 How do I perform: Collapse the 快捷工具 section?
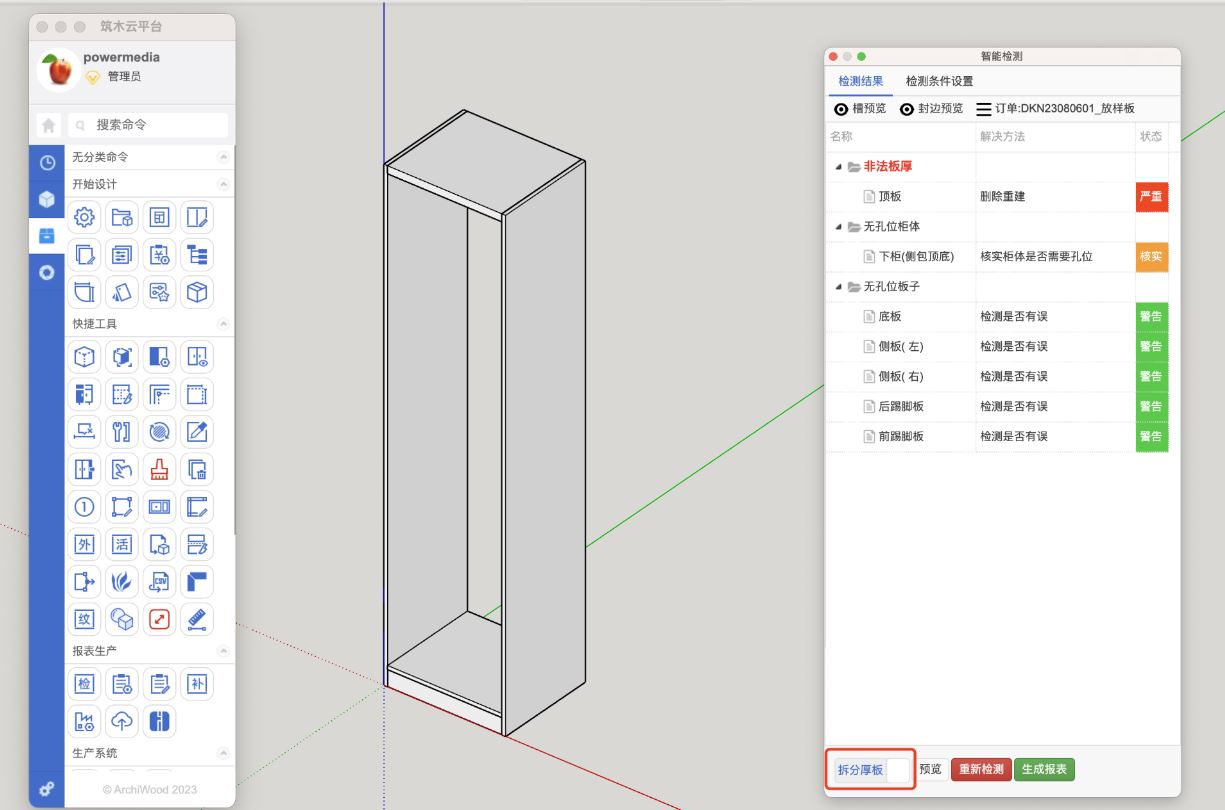223,324
